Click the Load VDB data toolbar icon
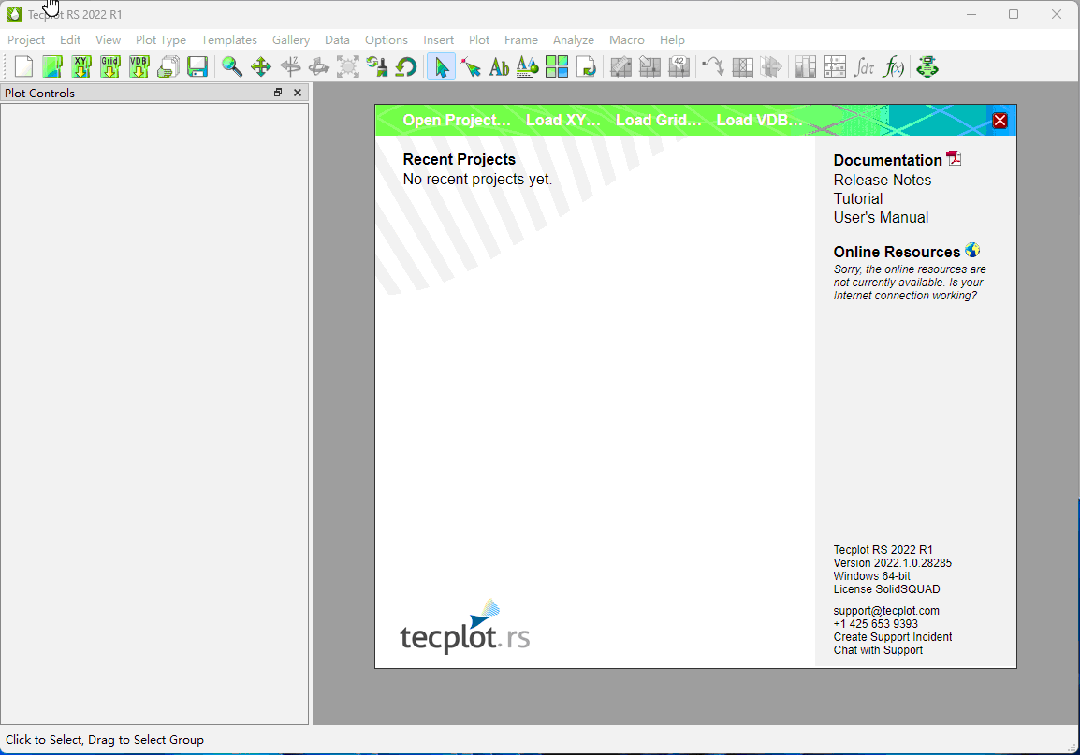Screen dimensions: 1080x755 coord(139,67)
